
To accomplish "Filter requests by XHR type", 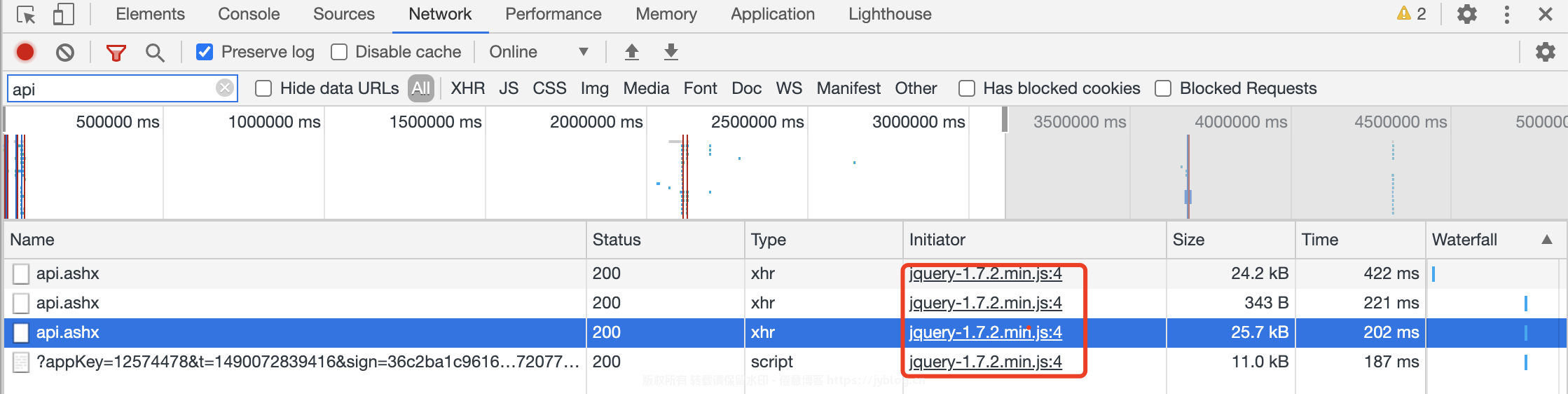I will [x=467, y=88].
